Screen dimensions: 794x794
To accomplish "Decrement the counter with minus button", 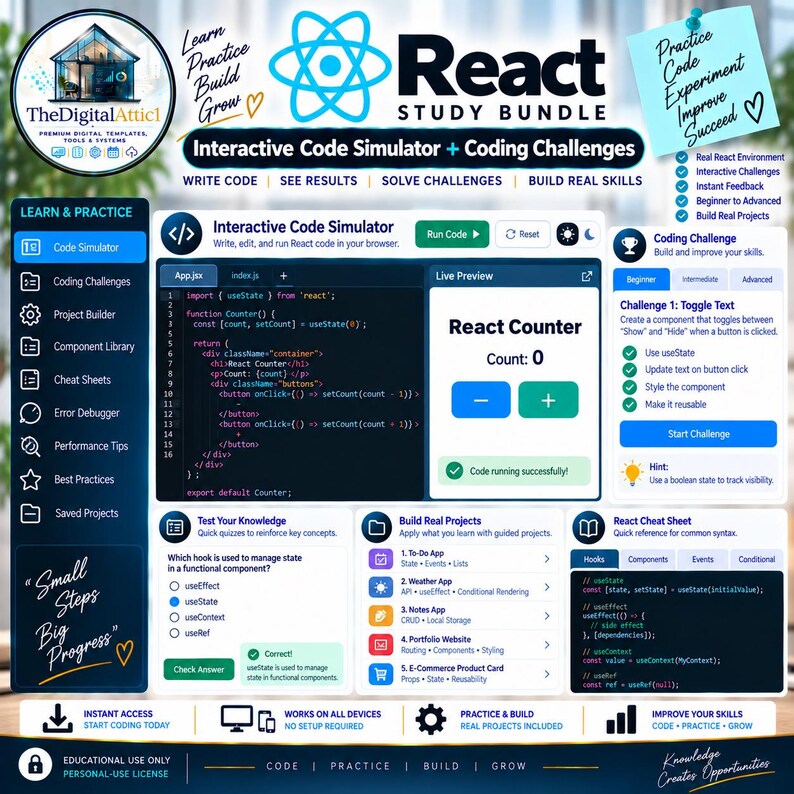I will pos(481,400).
